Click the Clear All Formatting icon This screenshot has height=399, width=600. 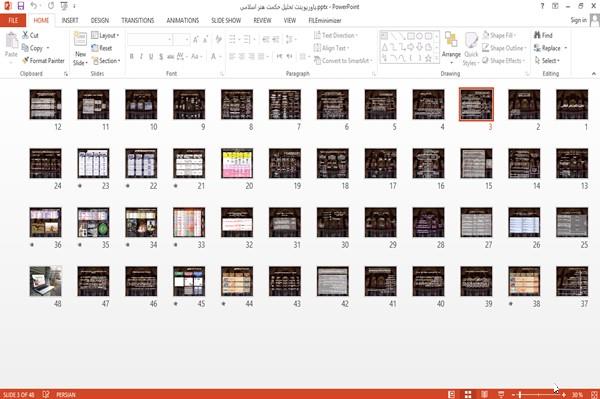pos(218,39)
